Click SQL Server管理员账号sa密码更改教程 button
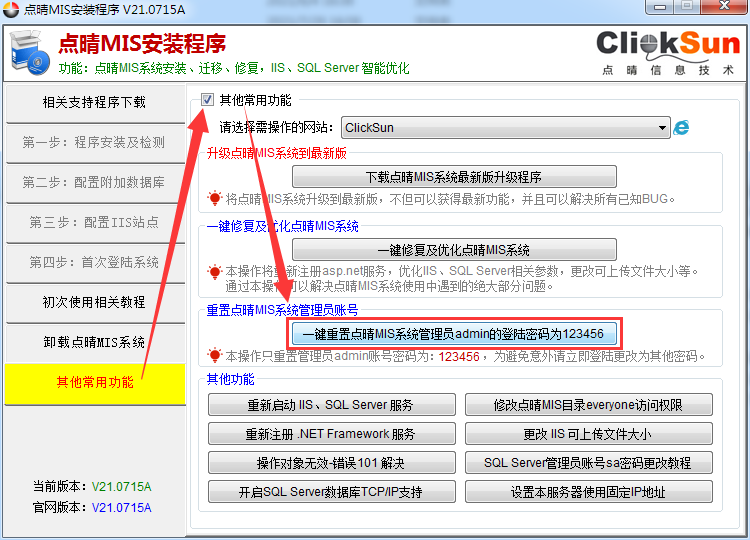This screenshot has width=750, height=540. tap(589, 463)
